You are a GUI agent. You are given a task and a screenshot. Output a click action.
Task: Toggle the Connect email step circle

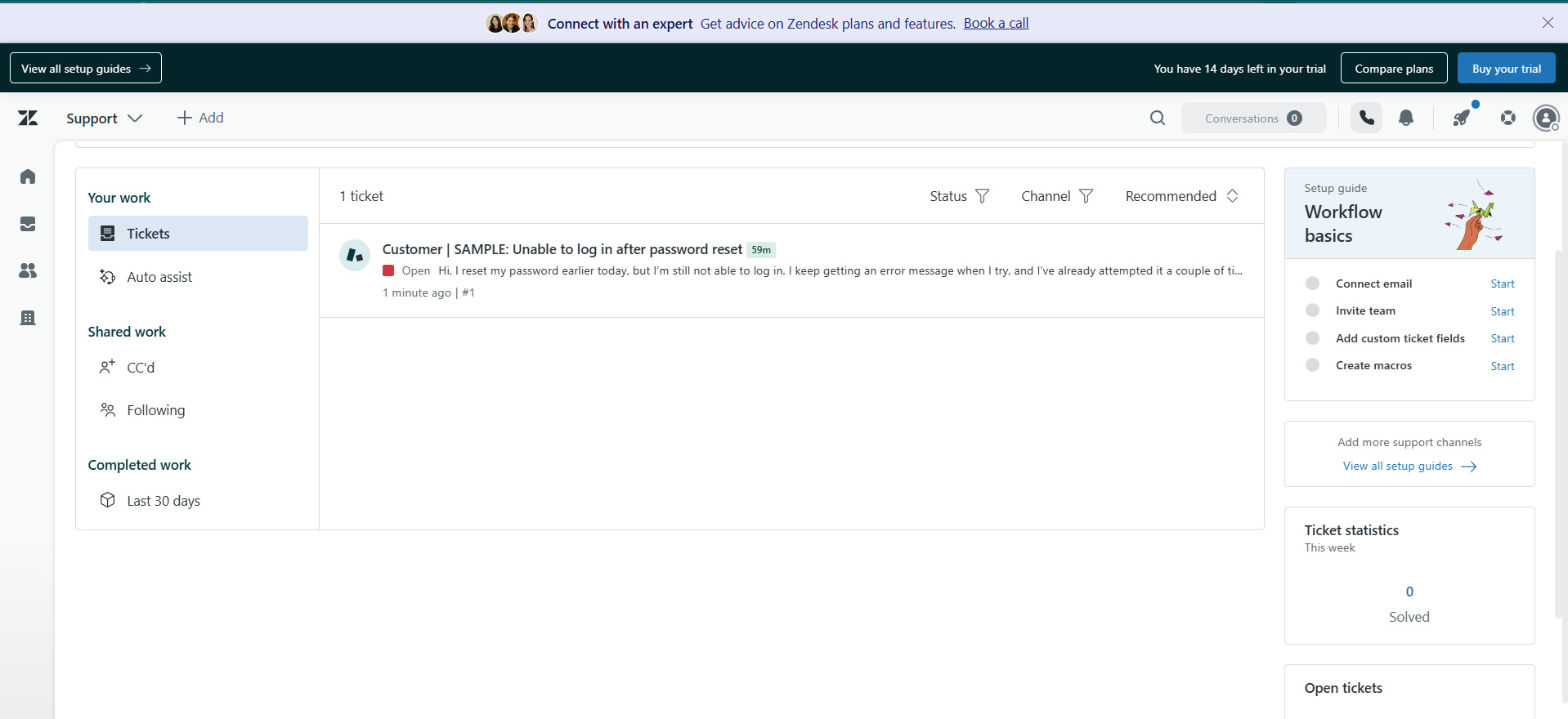point(1313,284)
